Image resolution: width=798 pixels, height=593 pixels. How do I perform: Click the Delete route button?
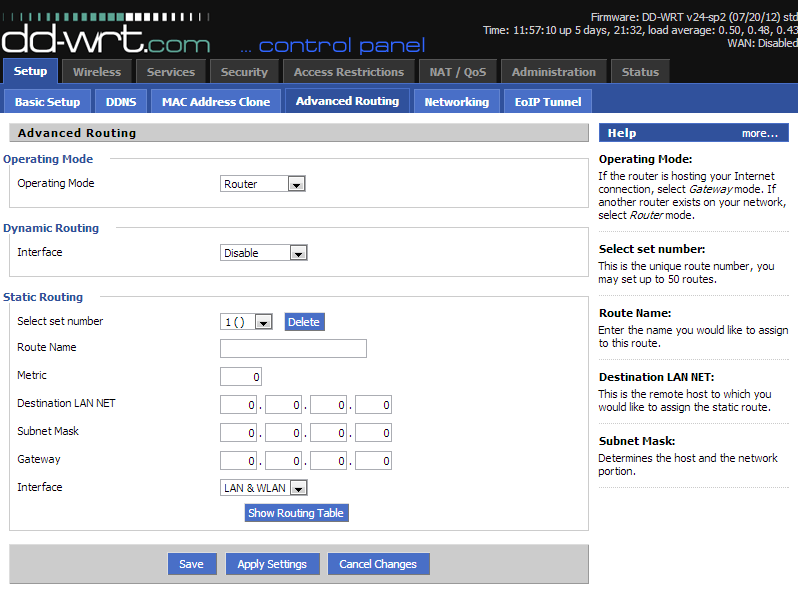click(304, 322)
